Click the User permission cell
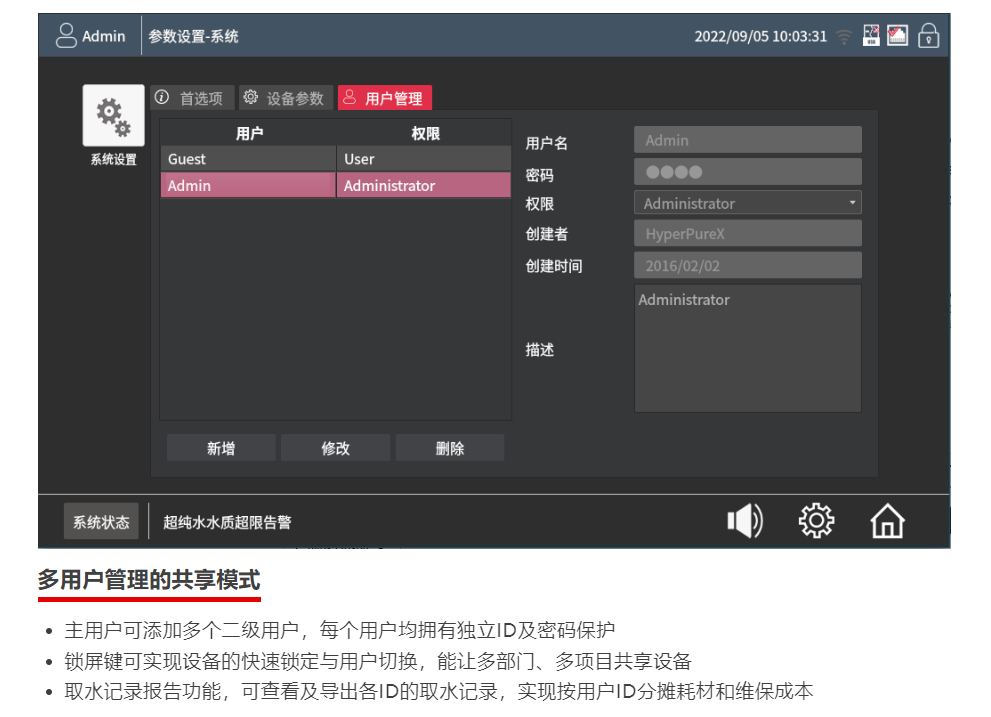Screen dimensions: 991x717 [423, 159]
